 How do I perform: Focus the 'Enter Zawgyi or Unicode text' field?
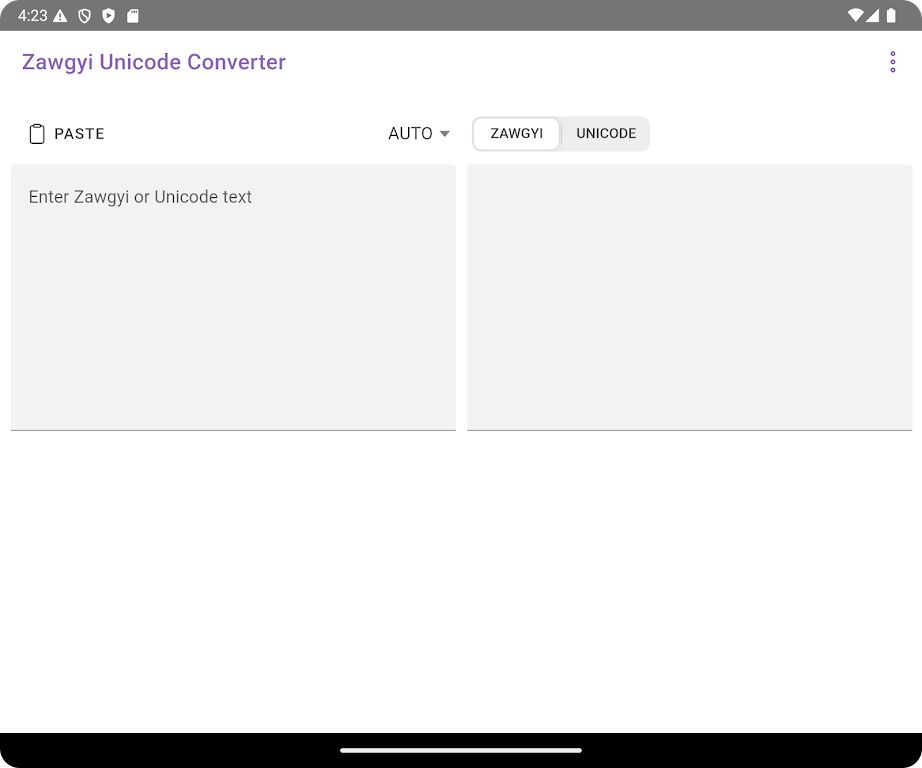click(233, 297)
